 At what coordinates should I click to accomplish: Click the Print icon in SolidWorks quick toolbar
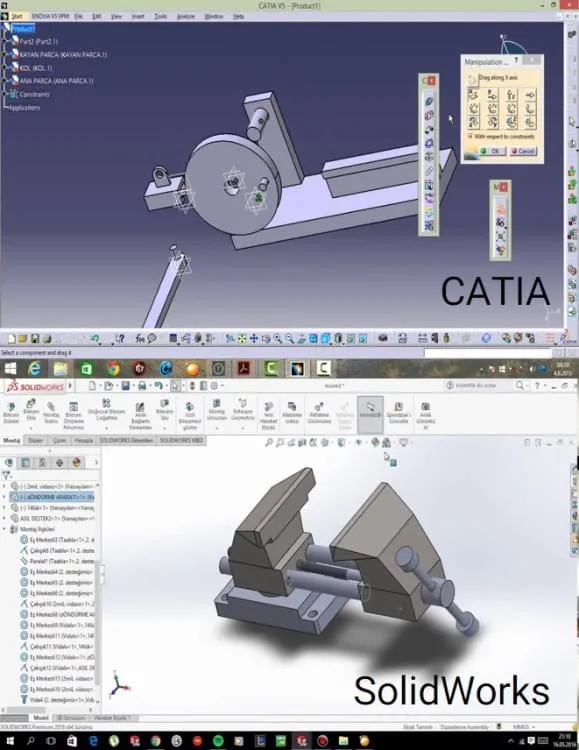[142, 386]
